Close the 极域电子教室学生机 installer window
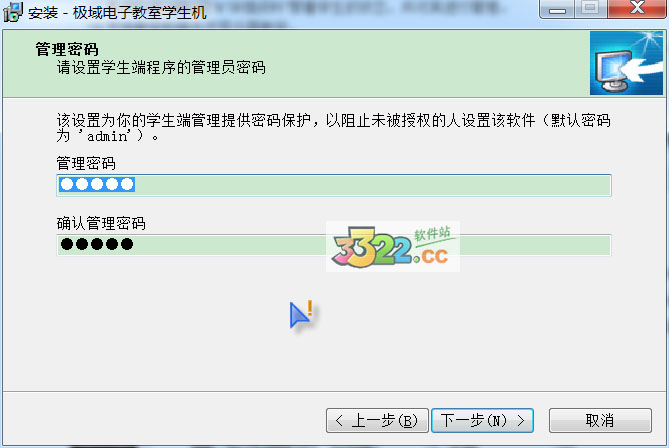The height and width of the screenshot is (448, 669). (637, 9)
